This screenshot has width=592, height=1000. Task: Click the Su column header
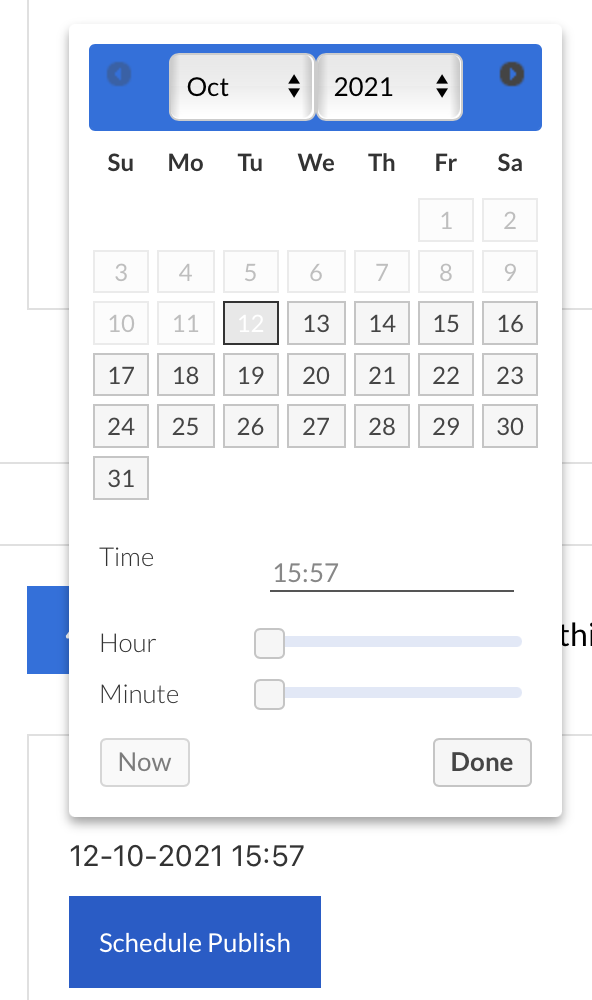pyautogui.click(x=120, y=162)
